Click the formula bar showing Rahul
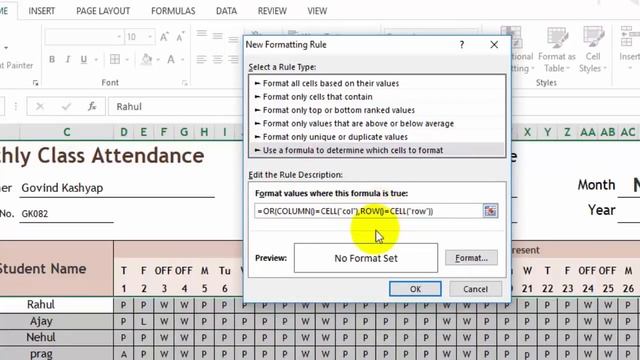Image resolution: width=640 pixels, height=360 pixels. tap(176, 107)
